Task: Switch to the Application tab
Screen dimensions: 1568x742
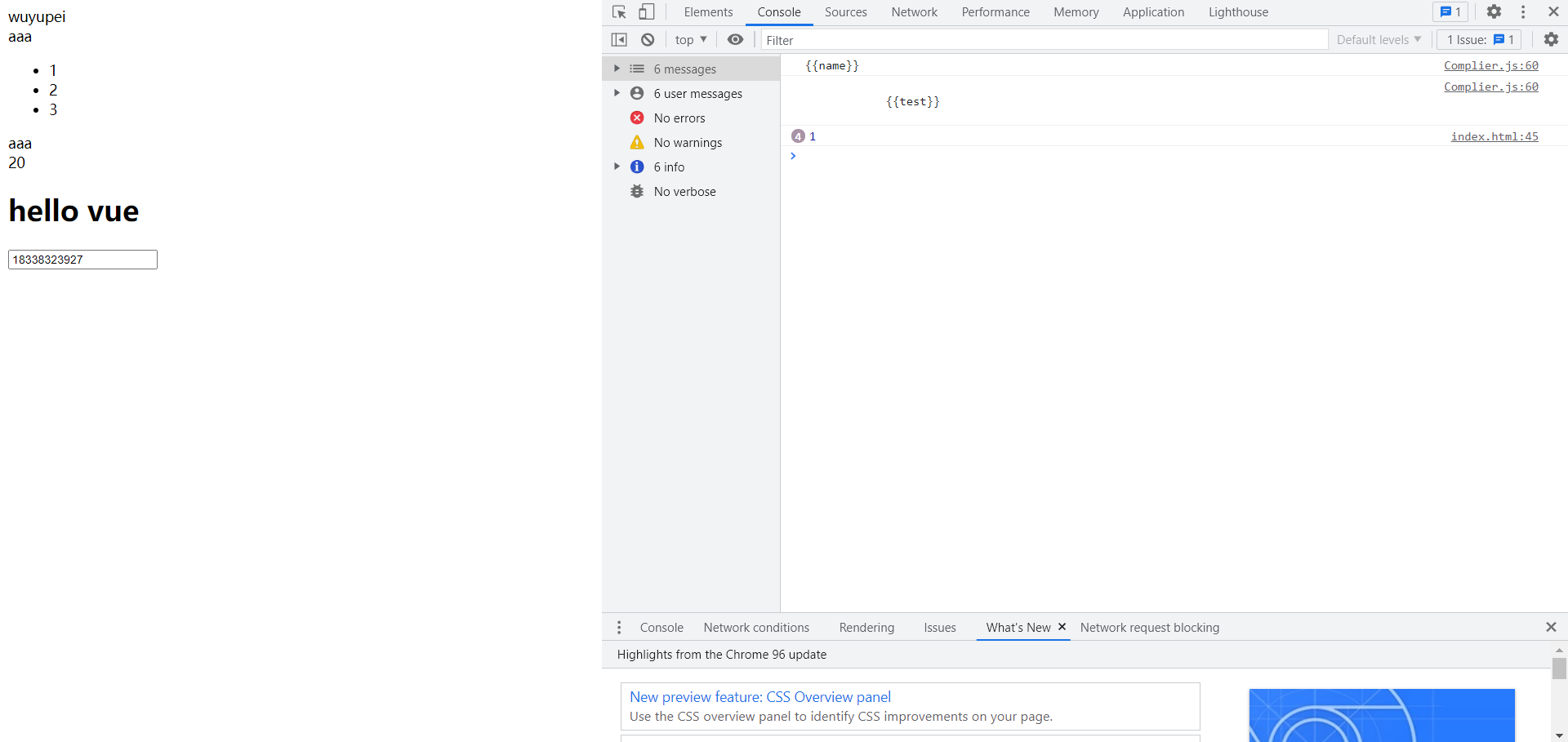Action: [x=1153, y=12]
